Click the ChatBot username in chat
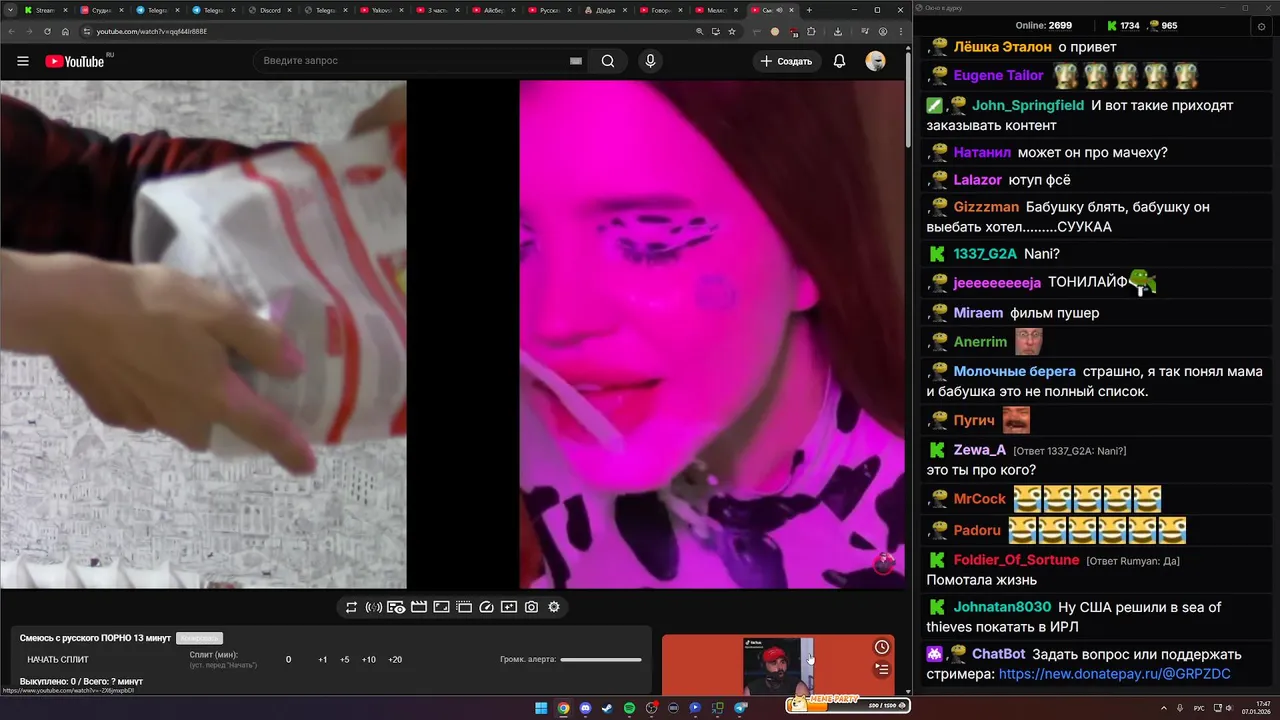Viewport: 1280px width, 720px height. pyautogui.click(x=998, y=654)
